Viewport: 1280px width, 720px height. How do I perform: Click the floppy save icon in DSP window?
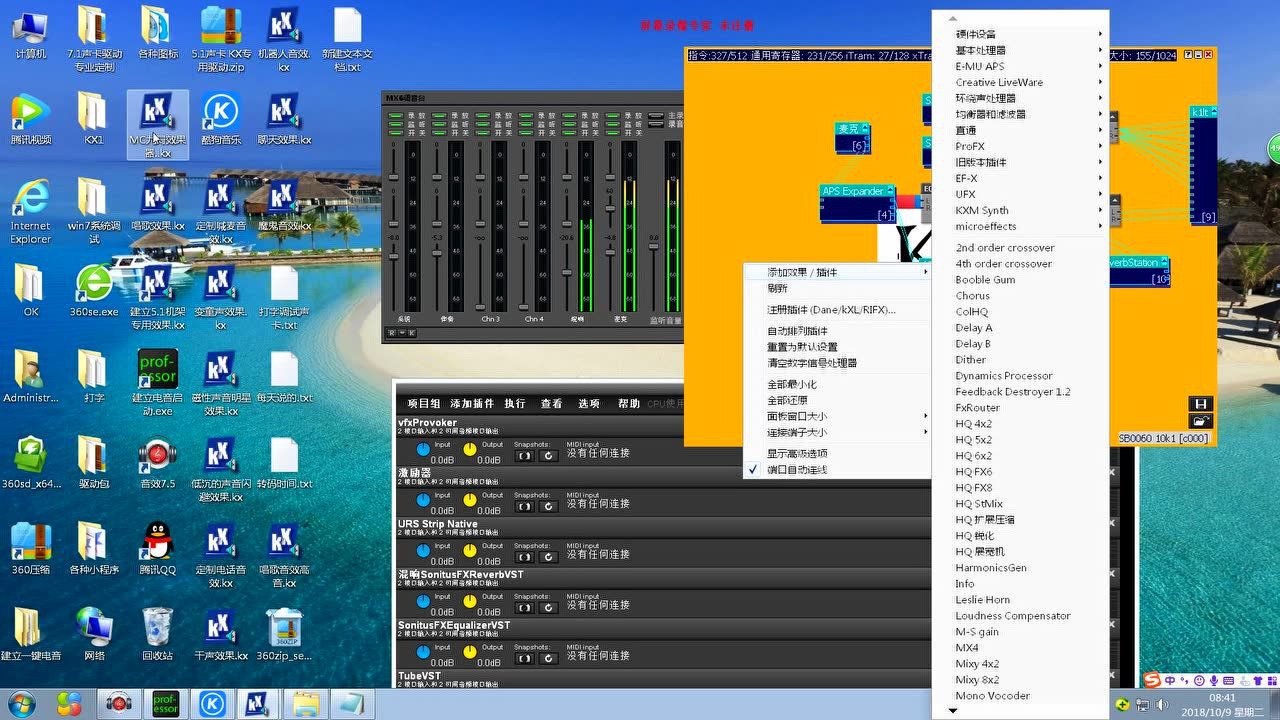point(1200,404)
